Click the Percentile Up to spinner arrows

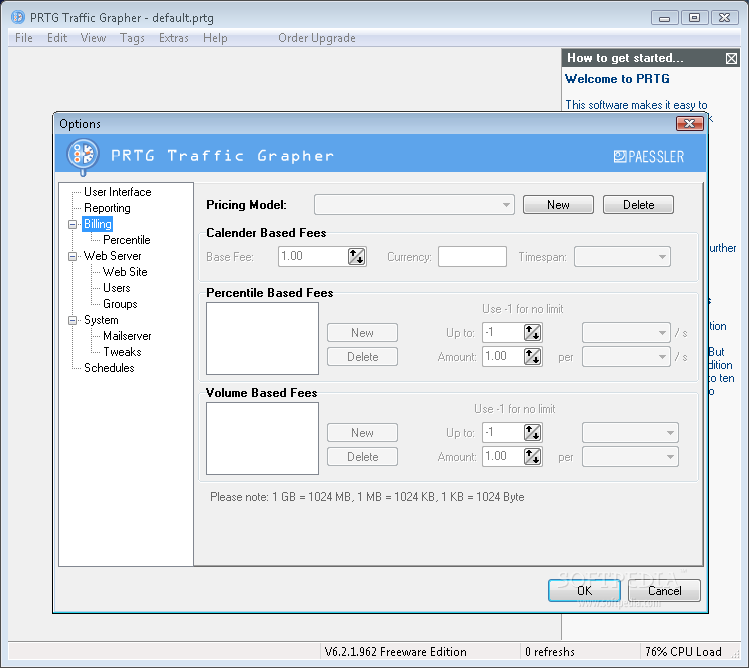(532, 332)
